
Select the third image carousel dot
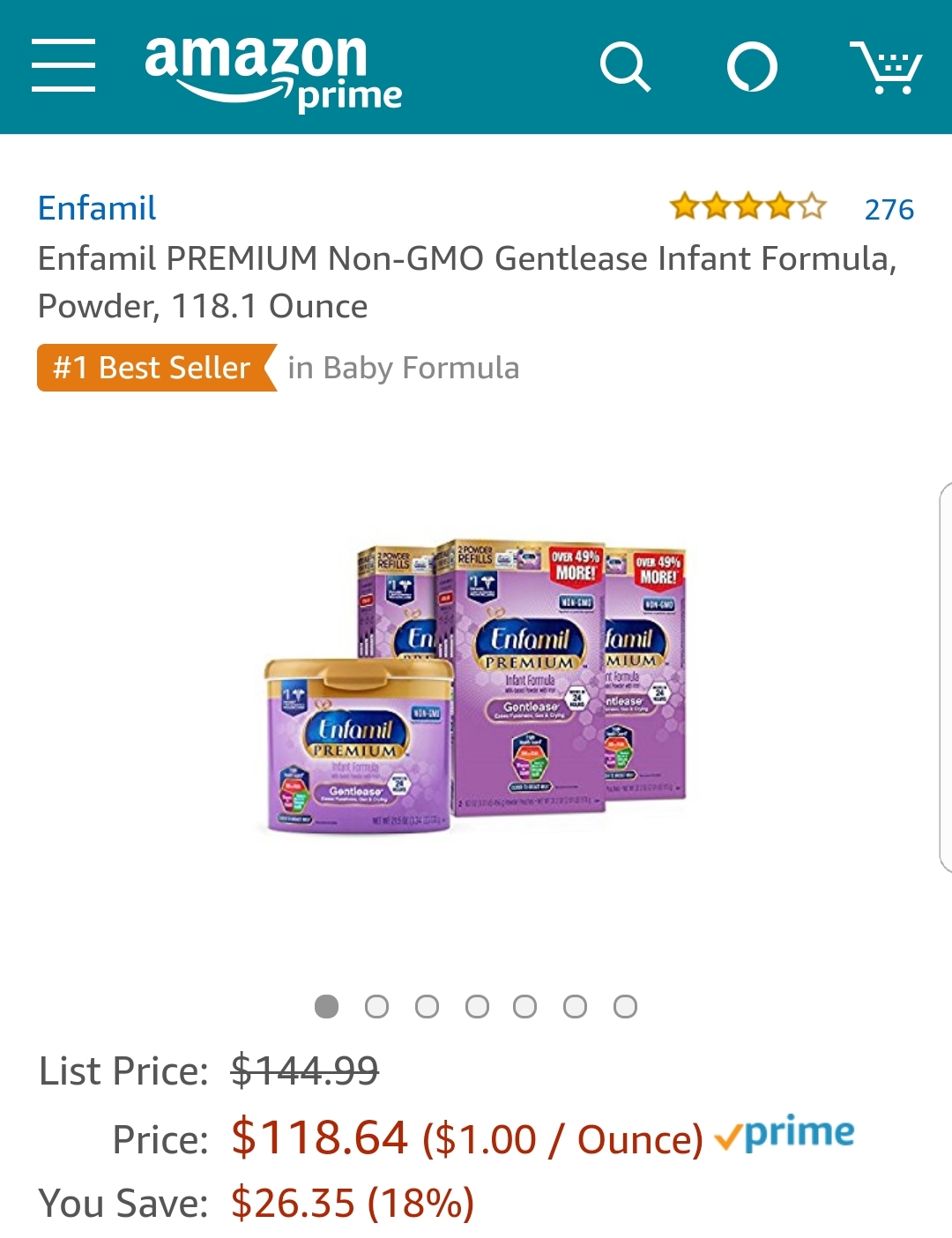[x=427, y=1006]
